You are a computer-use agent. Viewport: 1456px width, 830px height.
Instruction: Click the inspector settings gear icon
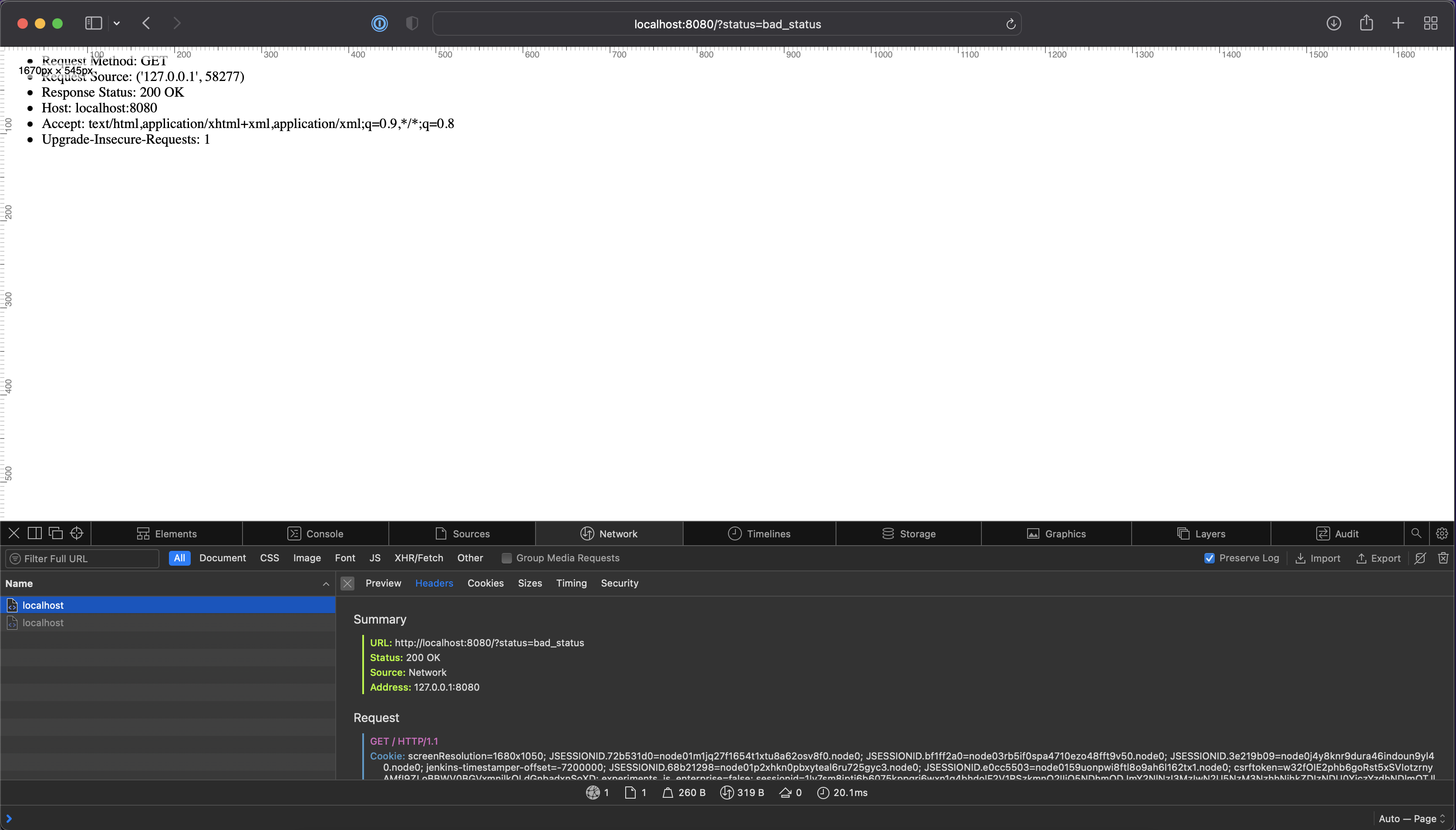(x=1442, y=533)
